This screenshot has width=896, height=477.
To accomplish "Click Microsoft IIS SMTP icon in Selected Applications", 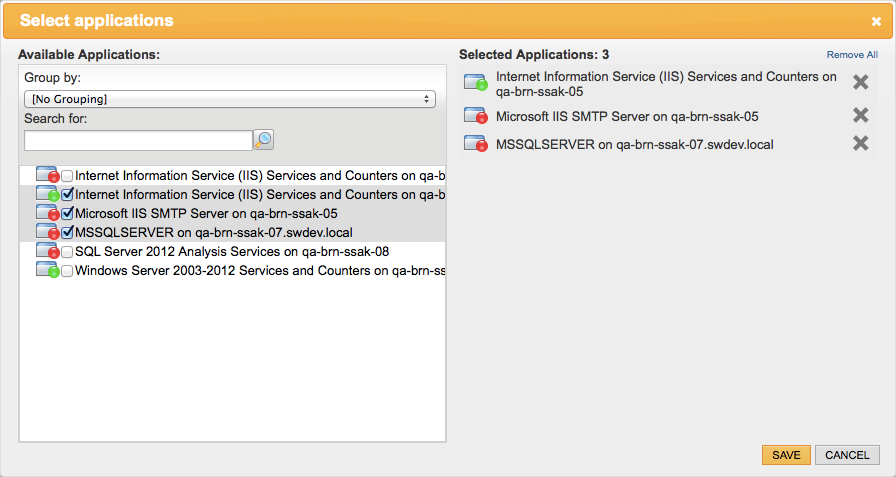I will point(475,115).
